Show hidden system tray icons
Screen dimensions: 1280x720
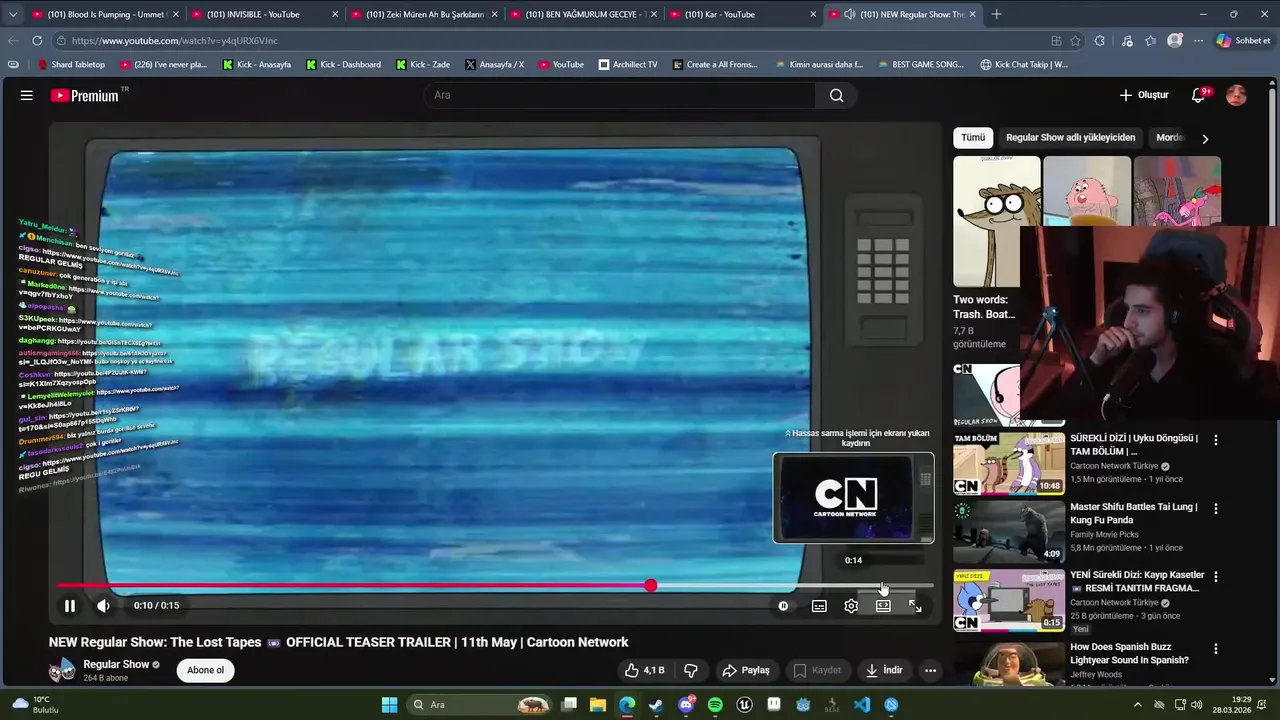[1137, 705]
